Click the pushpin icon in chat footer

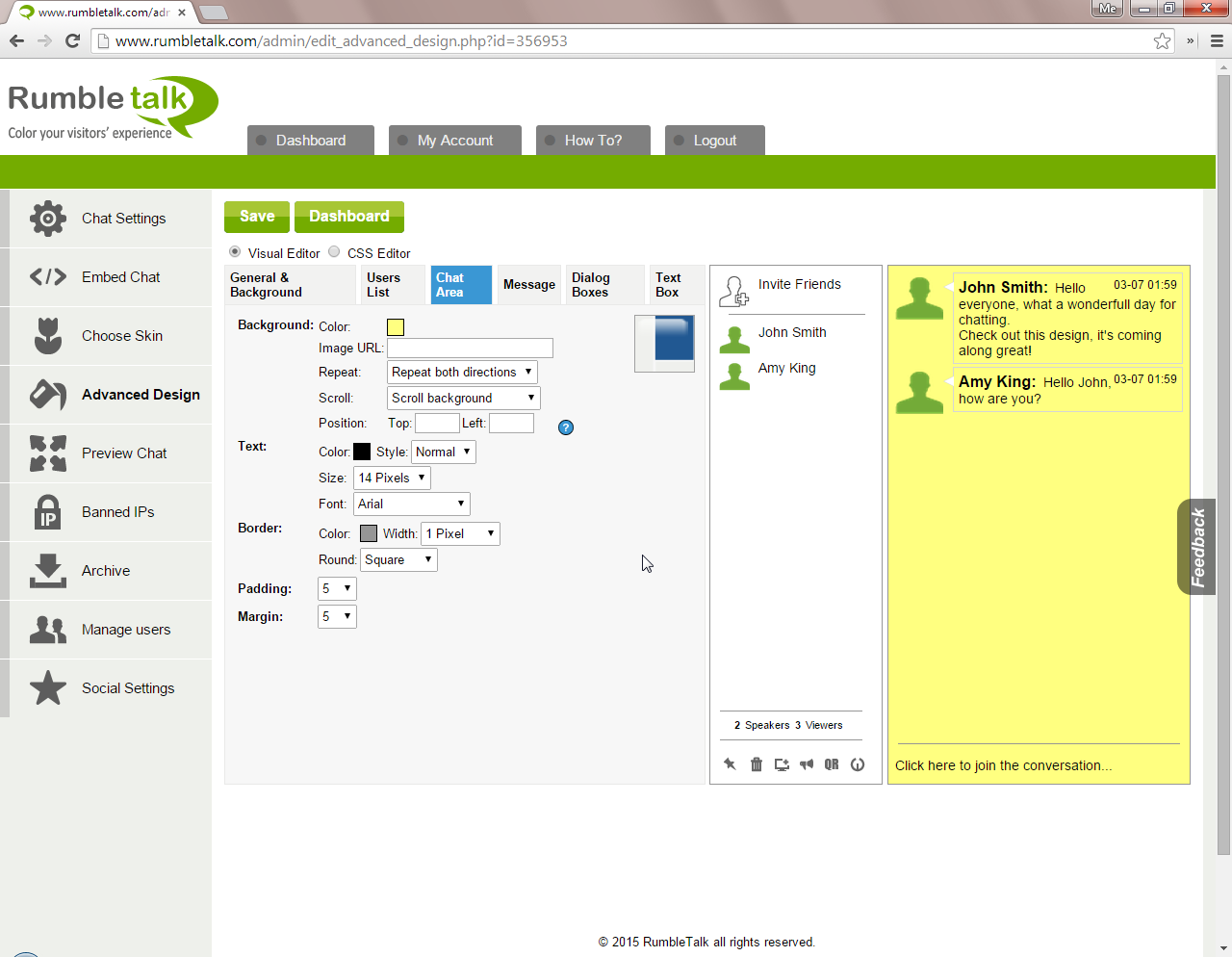pyautogui.click(x=730, y=764)
